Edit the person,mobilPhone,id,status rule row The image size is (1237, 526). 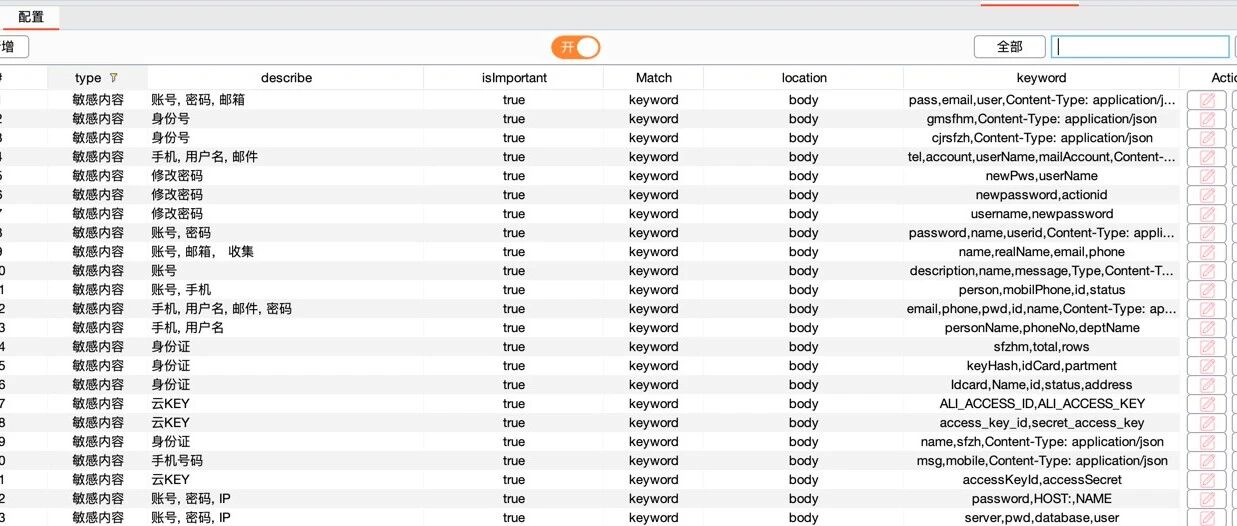pyautogui.click(x=1207, y=290)
